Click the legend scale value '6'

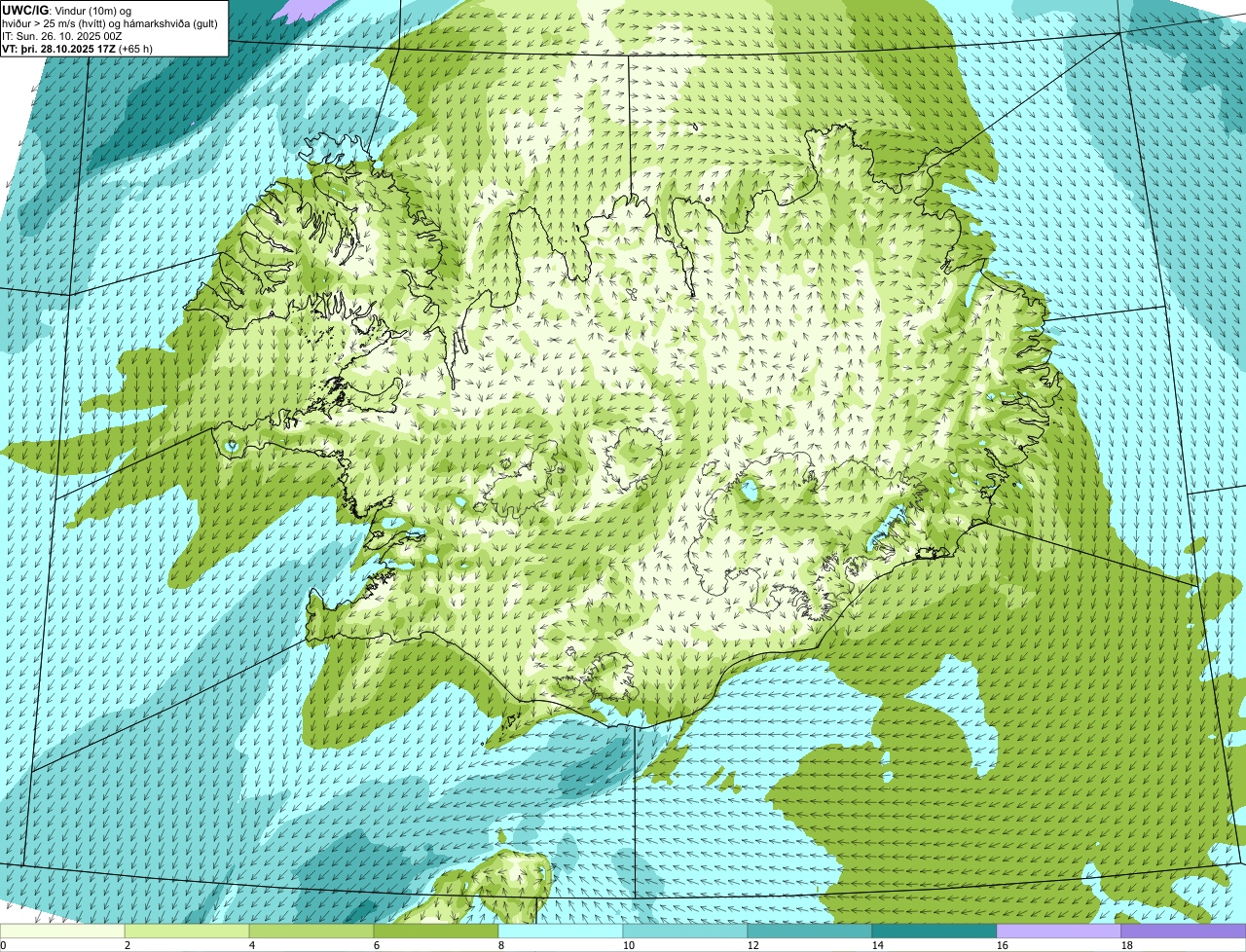377,945
